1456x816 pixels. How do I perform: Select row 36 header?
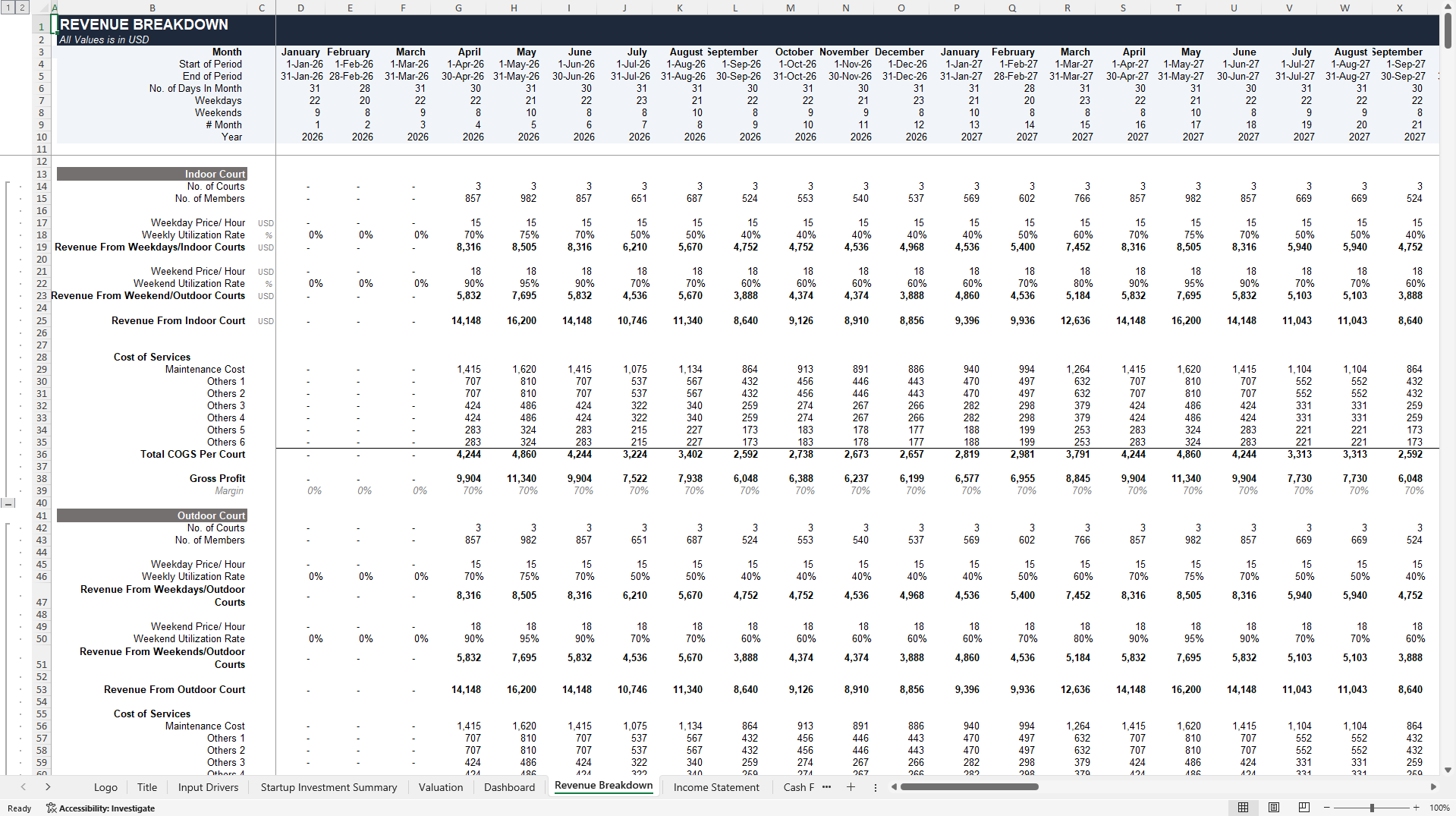click(42, 454)
